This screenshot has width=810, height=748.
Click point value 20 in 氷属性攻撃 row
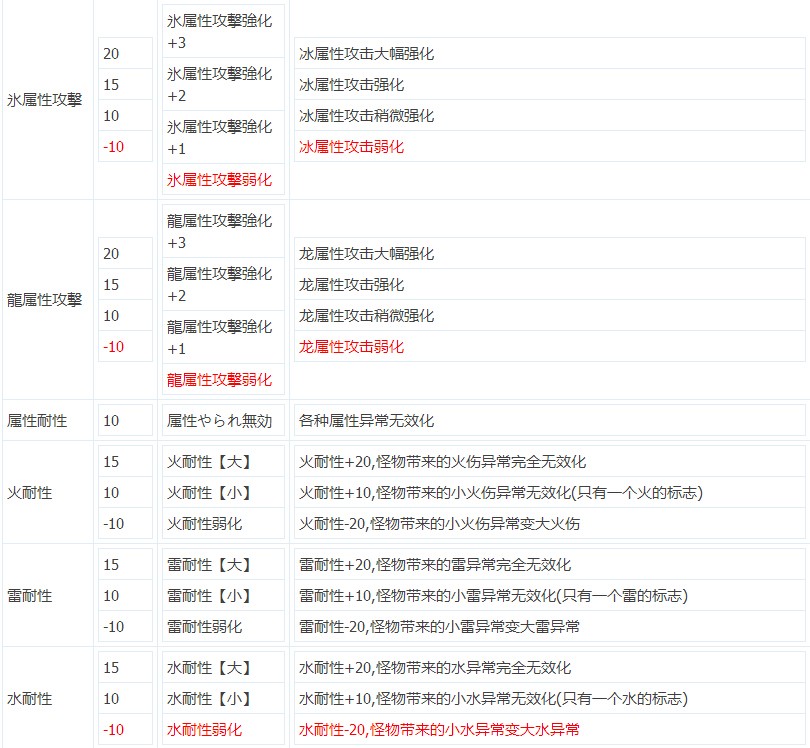tap(125, 53)
